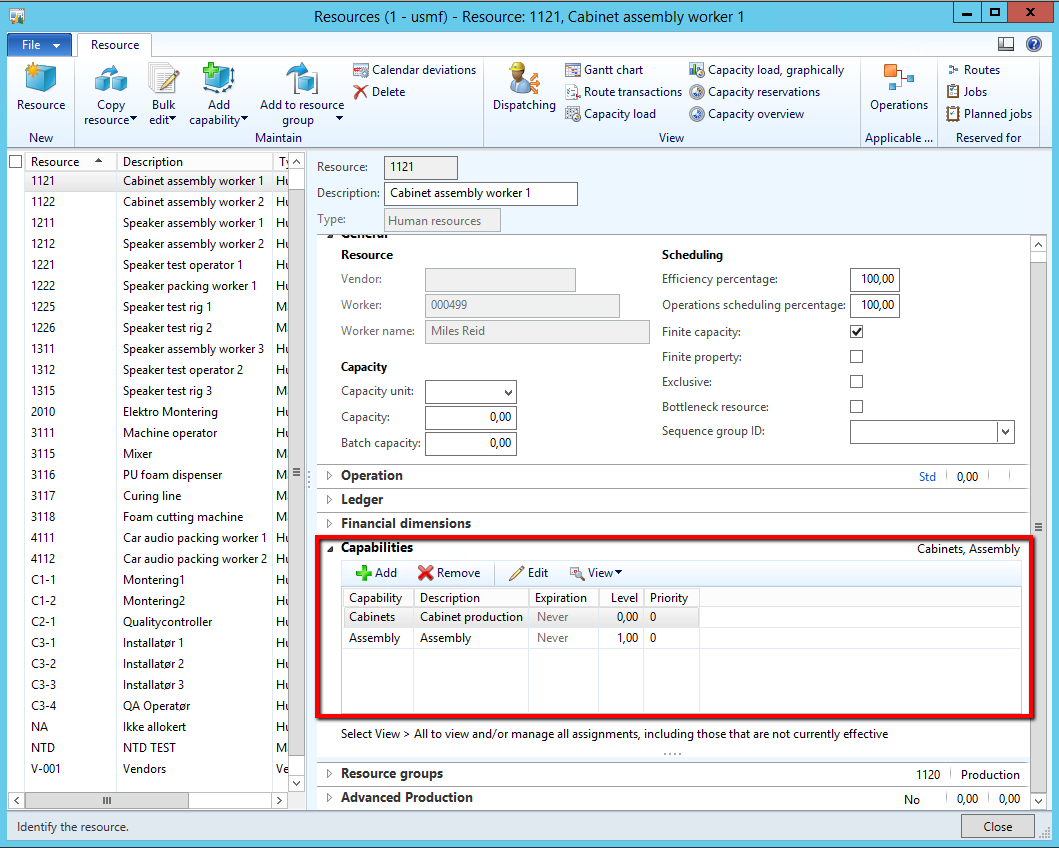
Task: Open the Planned jobs icon
Action: pos(953,114)
